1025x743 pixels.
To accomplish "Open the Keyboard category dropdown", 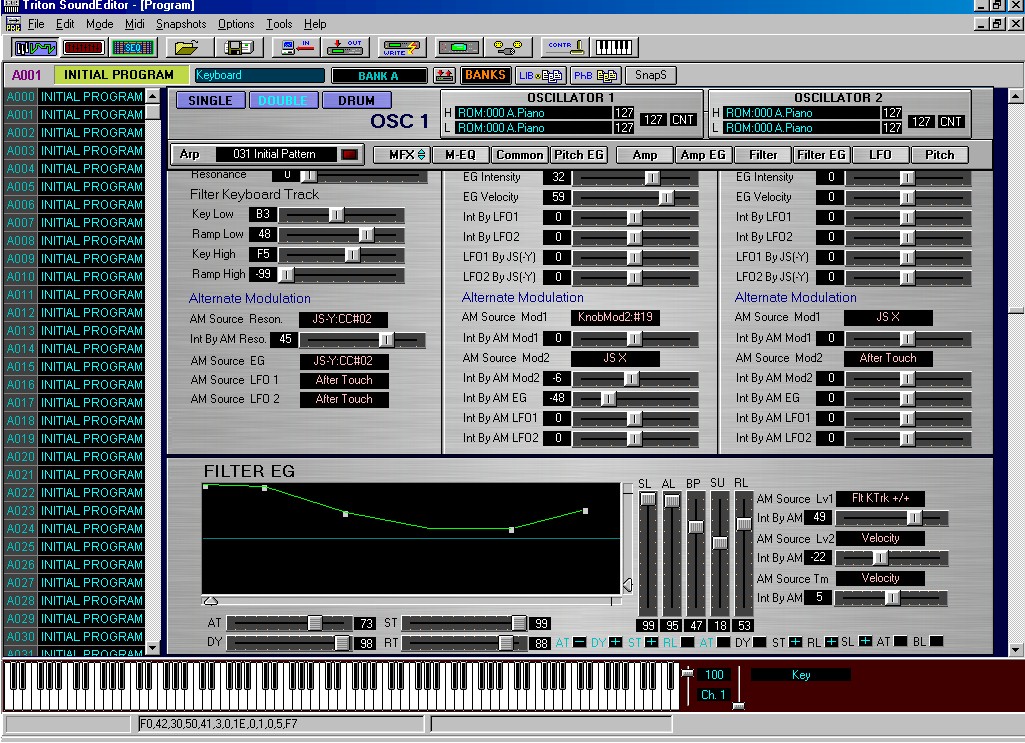I will tap(259, 75).
